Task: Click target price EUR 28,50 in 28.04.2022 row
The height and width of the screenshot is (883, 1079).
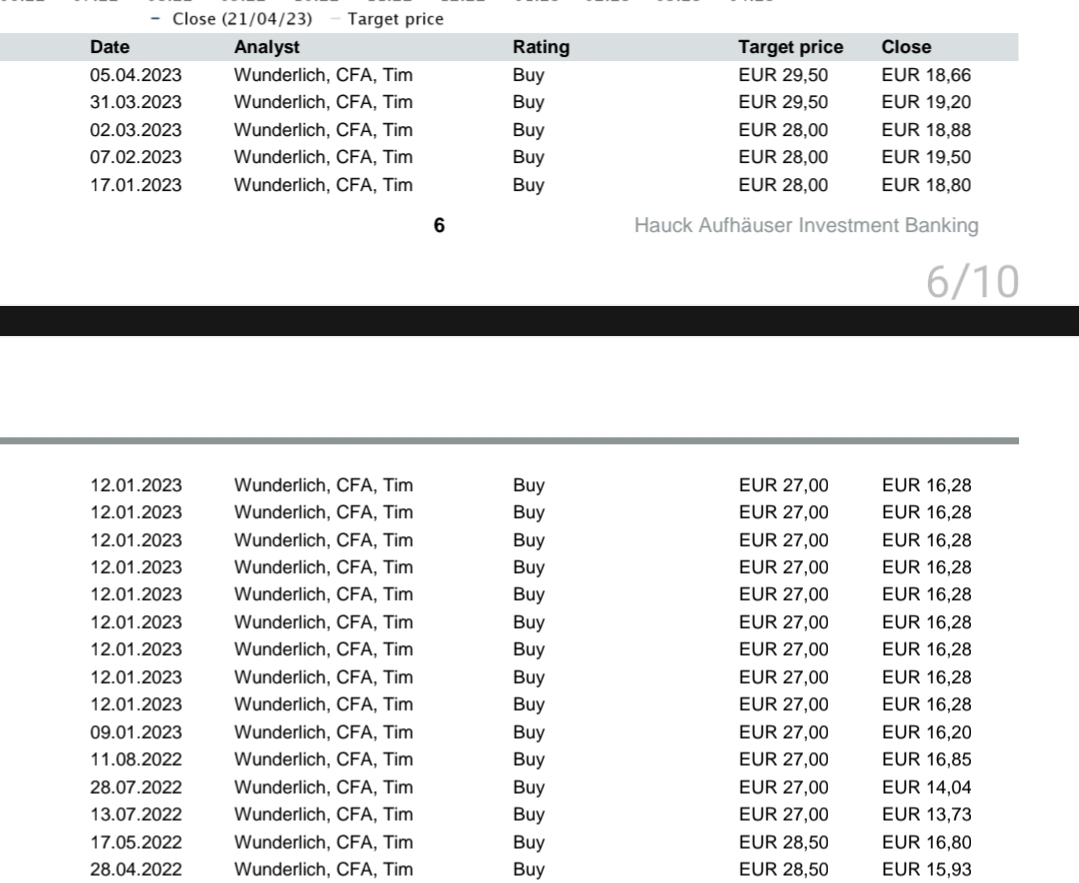Action: 783,869
